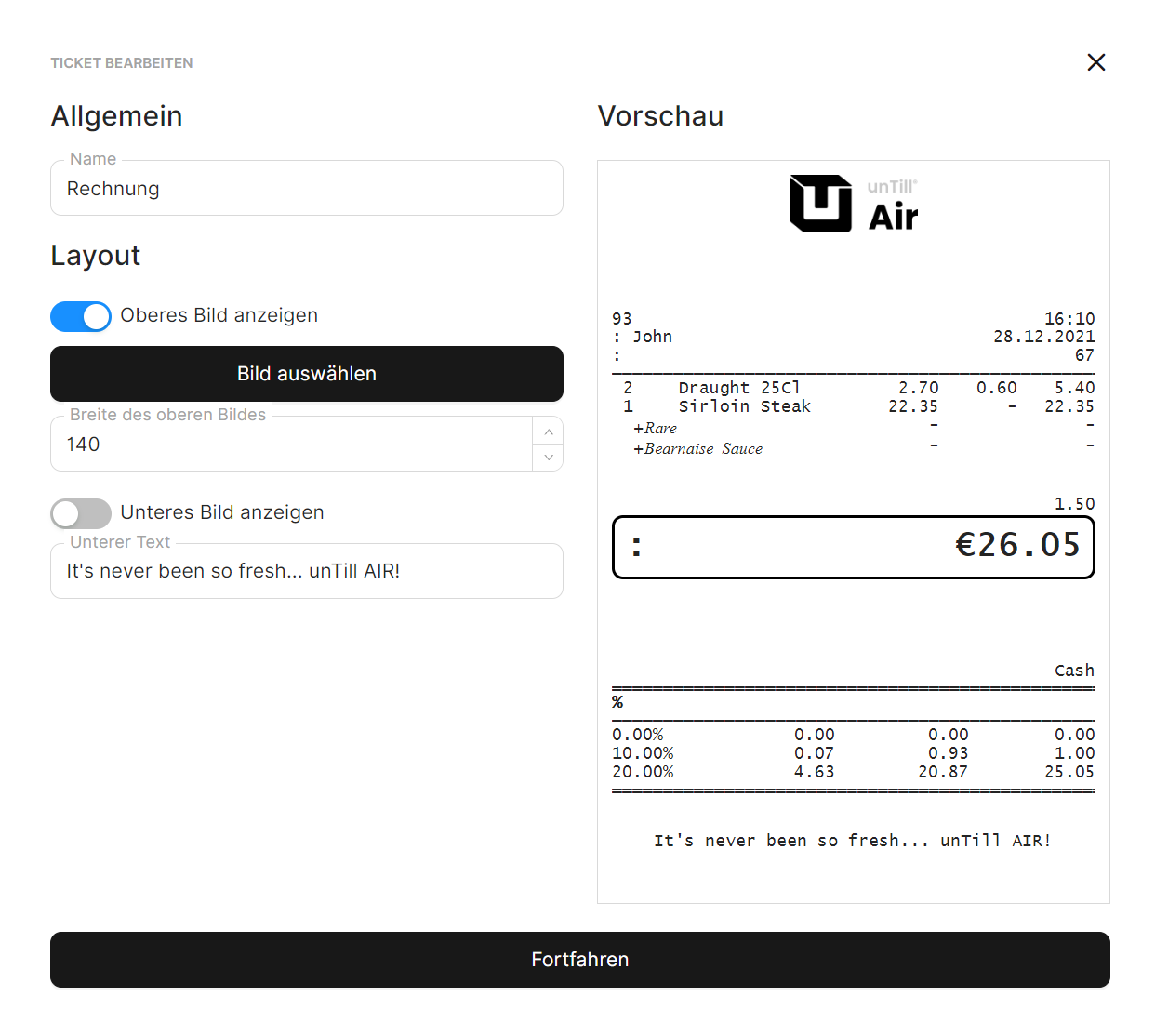Click the Cash payment label in preview

point(1073,671)
